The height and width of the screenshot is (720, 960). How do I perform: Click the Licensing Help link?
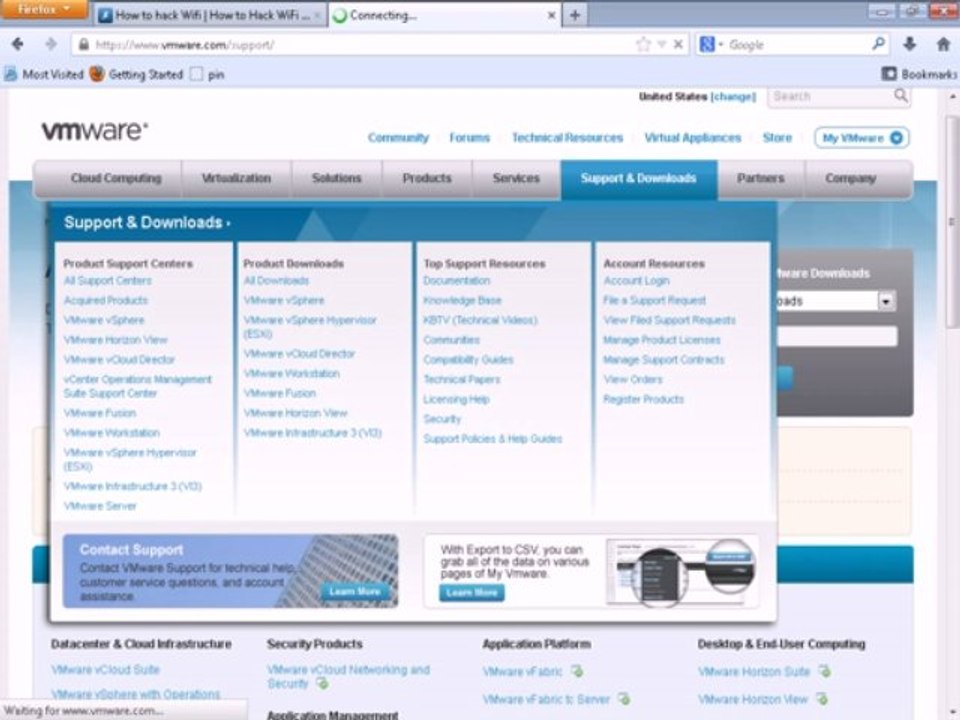pyautogui.click(x=456, y=399)
